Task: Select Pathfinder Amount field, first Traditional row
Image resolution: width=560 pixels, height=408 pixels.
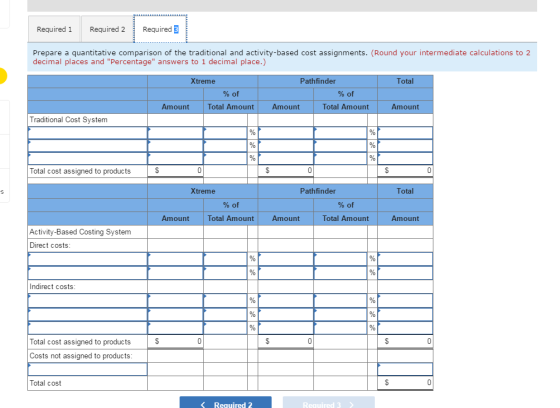Action: [286, 133]
